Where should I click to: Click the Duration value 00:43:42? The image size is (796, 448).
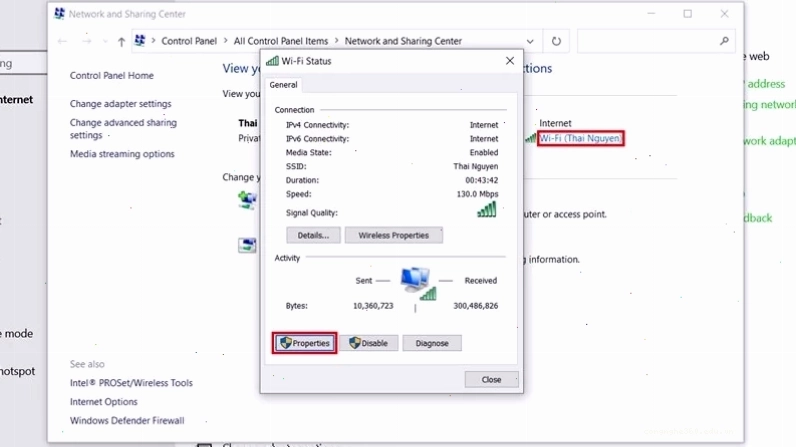[x=482, y=180]
